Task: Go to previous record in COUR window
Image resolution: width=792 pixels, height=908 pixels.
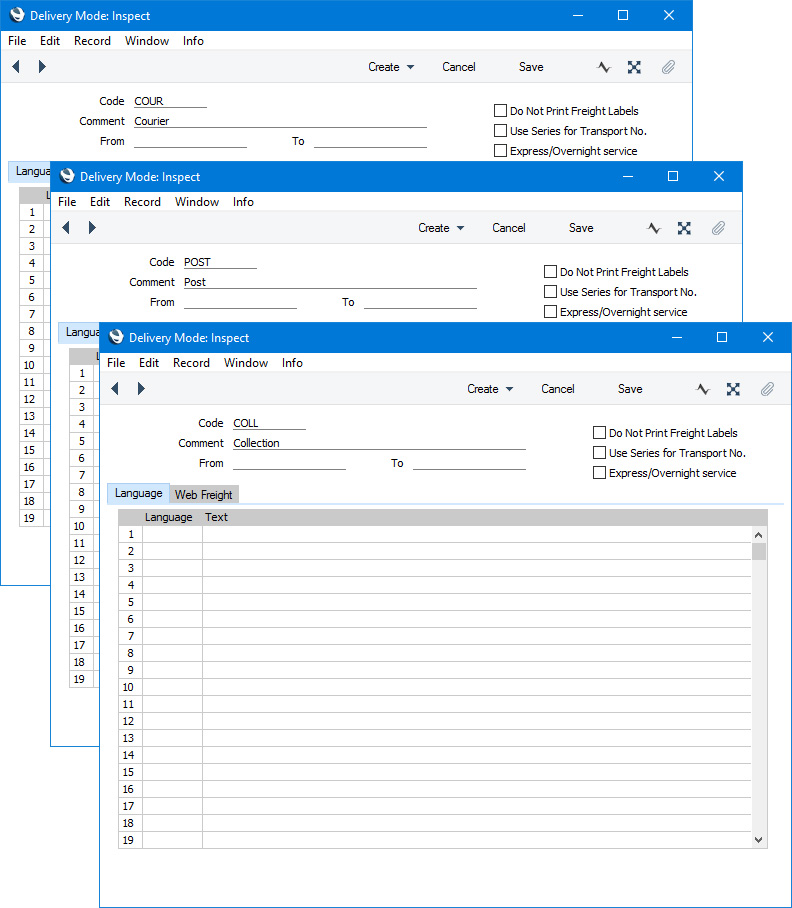Action: click(x=16, y=67)
